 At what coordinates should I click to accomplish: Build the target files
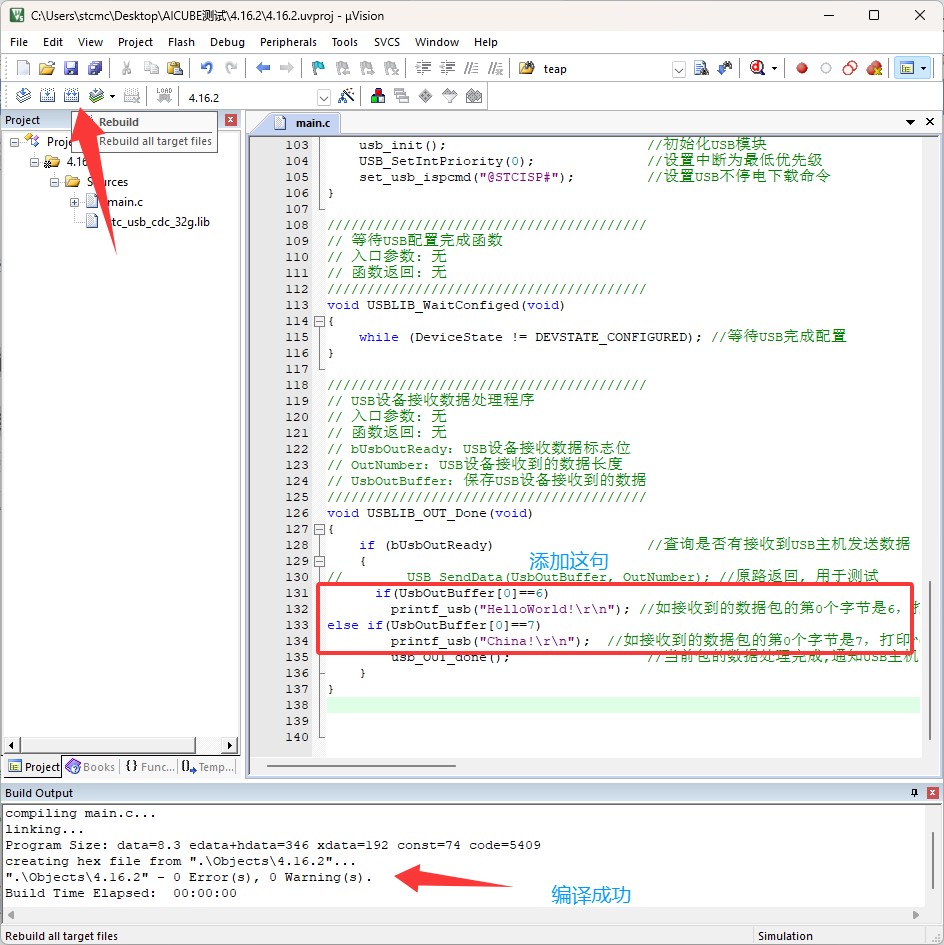(x=47, y=96)
